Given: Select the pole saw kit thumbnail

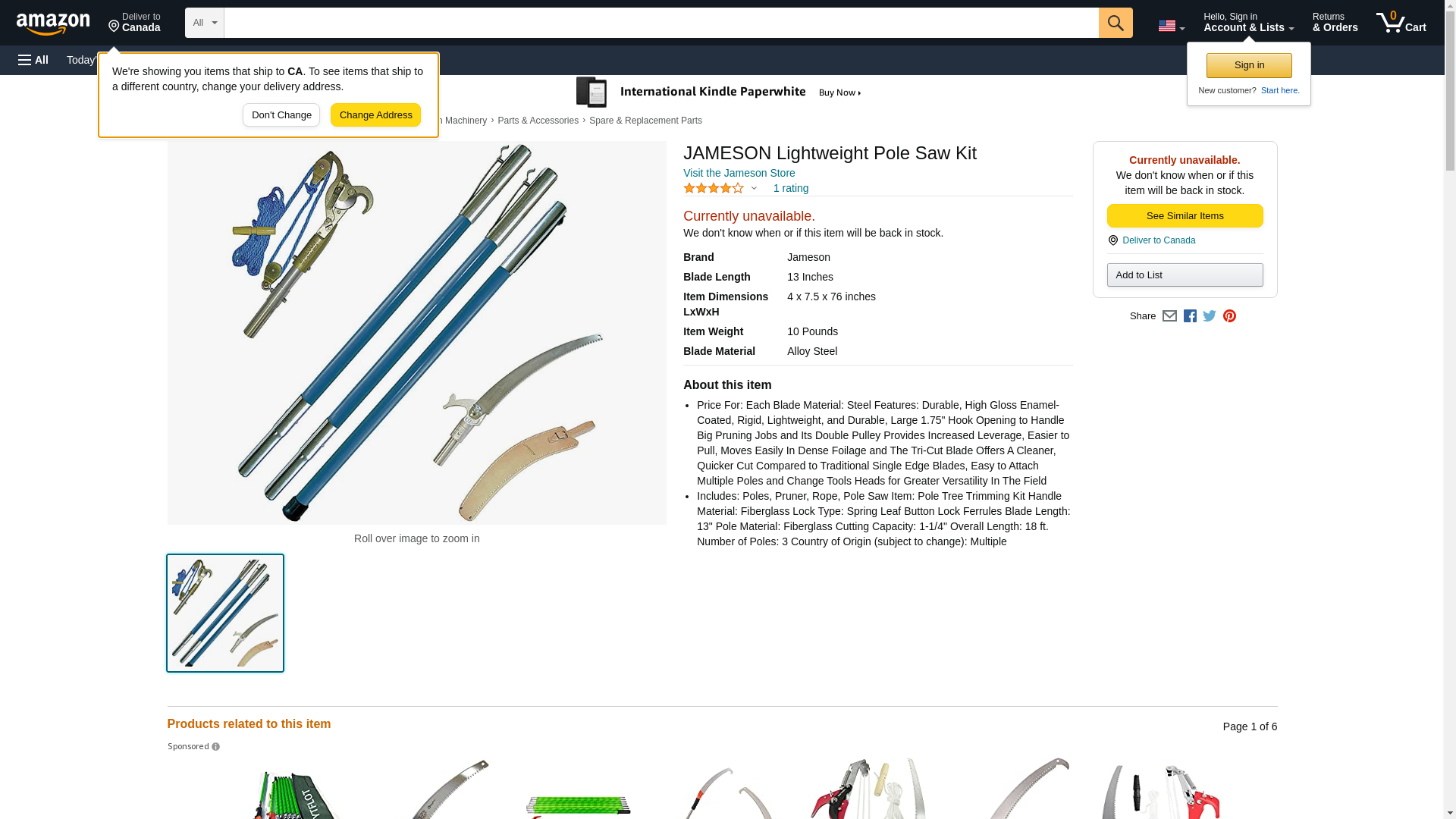Looking at the screenshot, I should pos(225,613).
